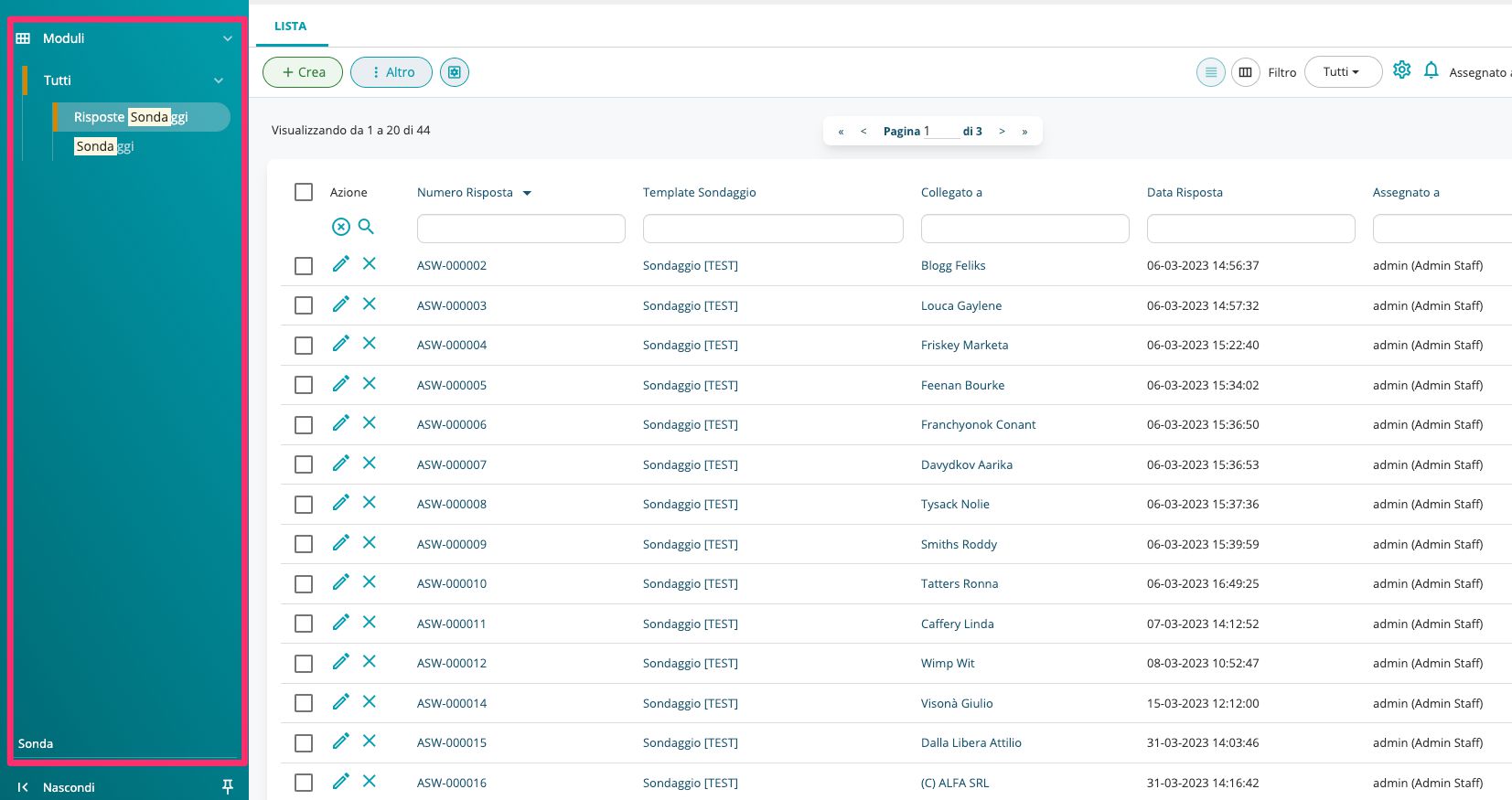Click the Template Sondaggio column header
The width and height of the screenshot is (1512, 800).
coord(700,192)
